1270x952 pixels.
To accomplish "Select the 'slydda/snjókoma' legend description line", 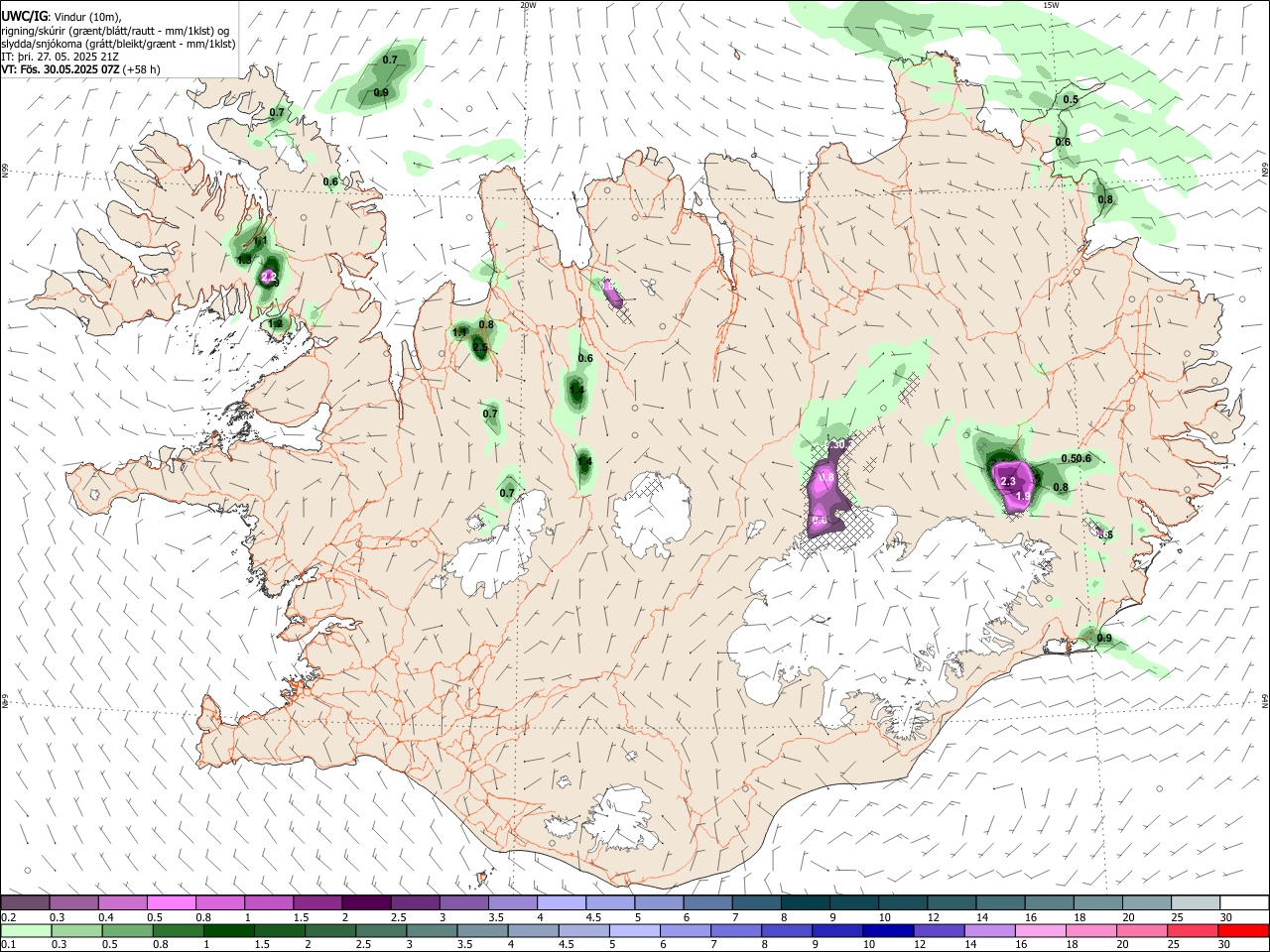I will (119, 43).
